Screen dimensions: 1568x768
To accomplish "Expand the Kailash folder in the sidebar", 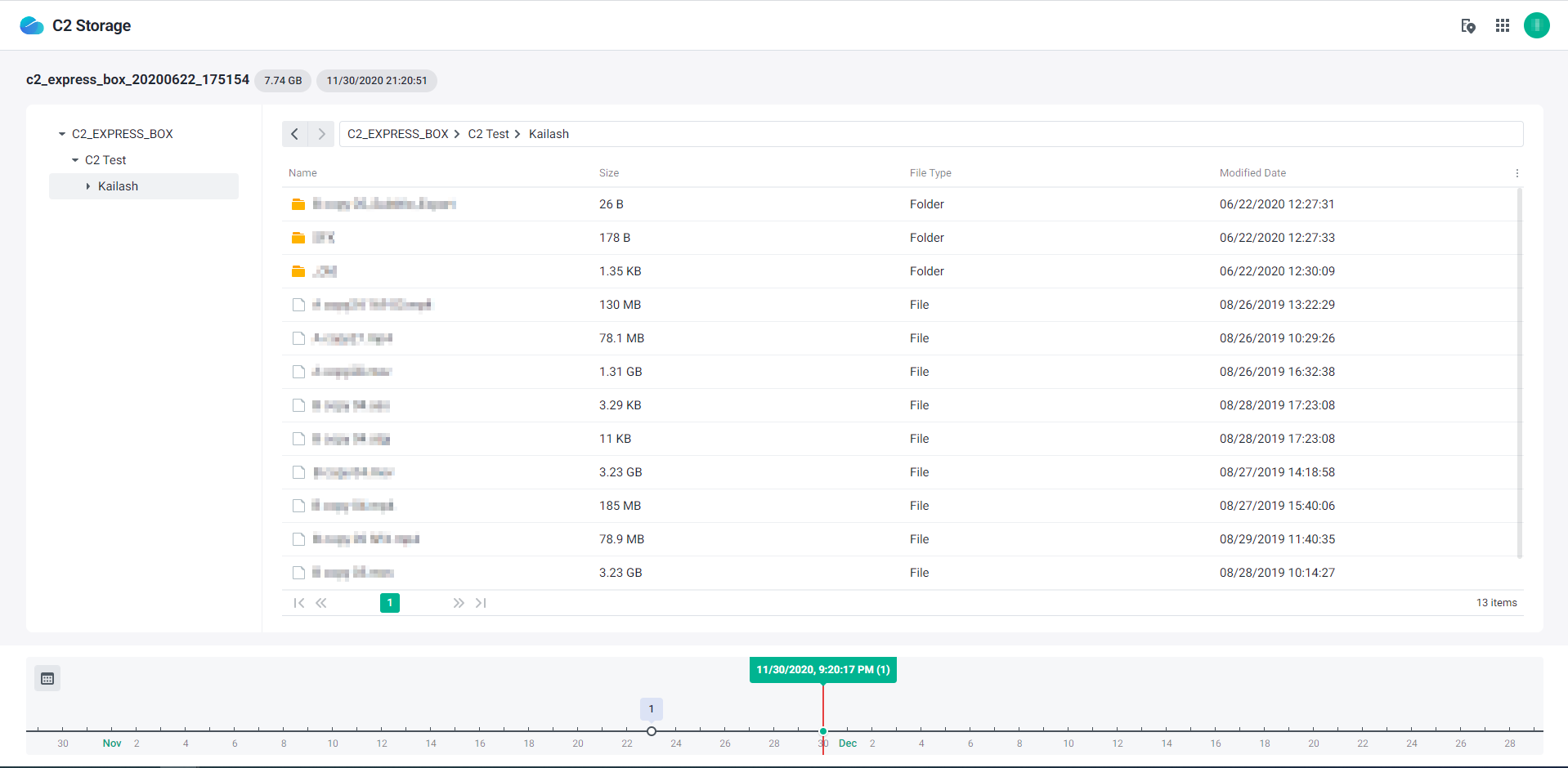I will [x=88, y=185].
